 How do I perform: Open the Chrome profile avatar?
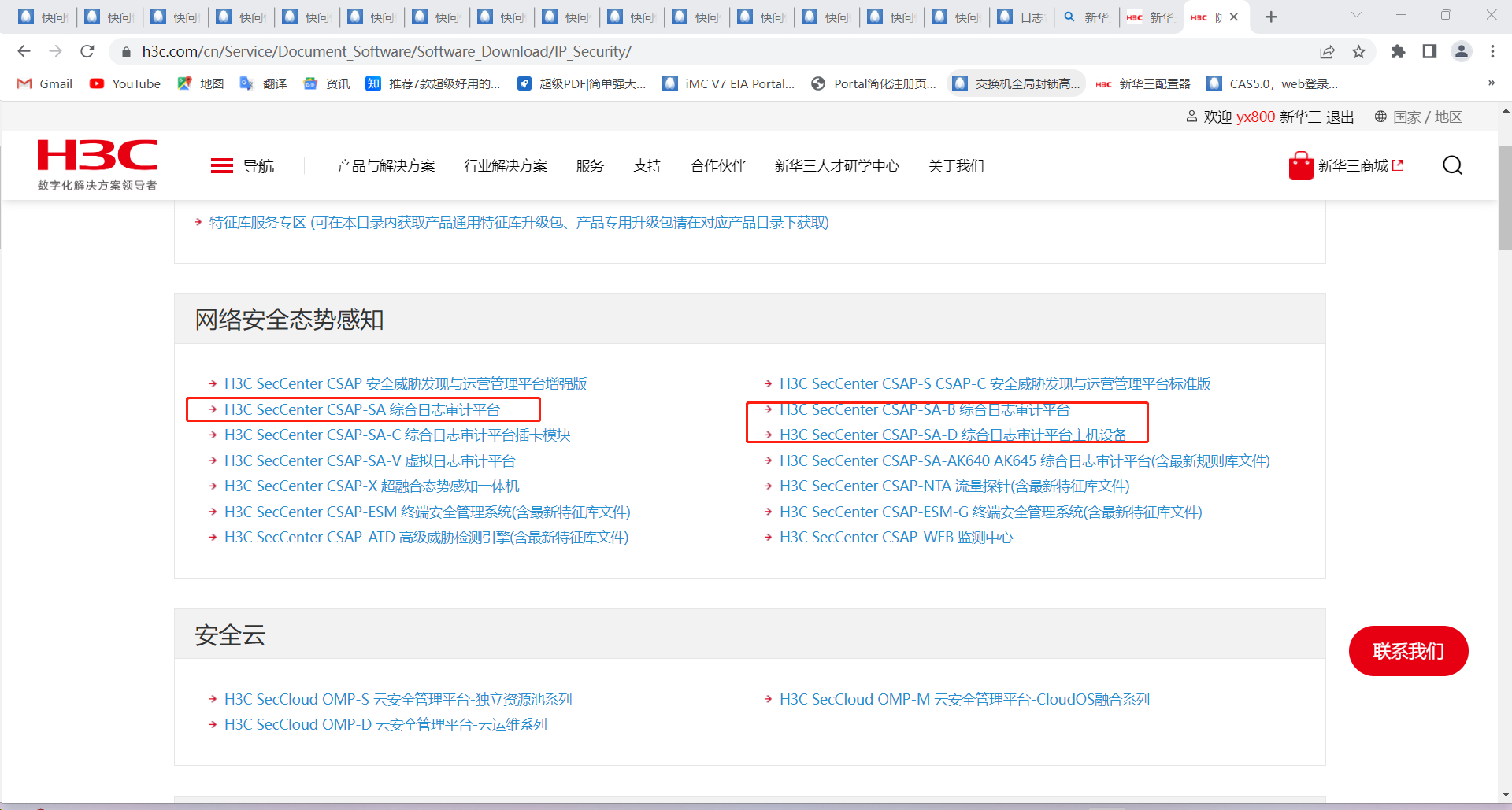pos(1462,51)
